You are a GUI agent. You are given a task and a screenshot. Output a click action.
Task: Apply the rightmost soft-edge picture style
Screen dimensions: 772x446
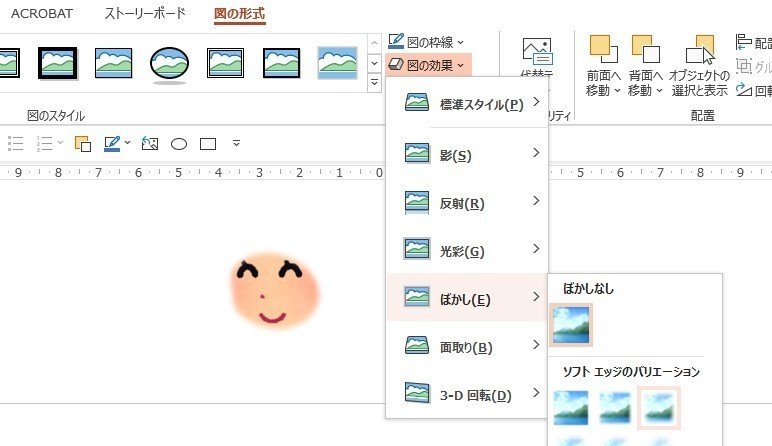click(337, 63)
